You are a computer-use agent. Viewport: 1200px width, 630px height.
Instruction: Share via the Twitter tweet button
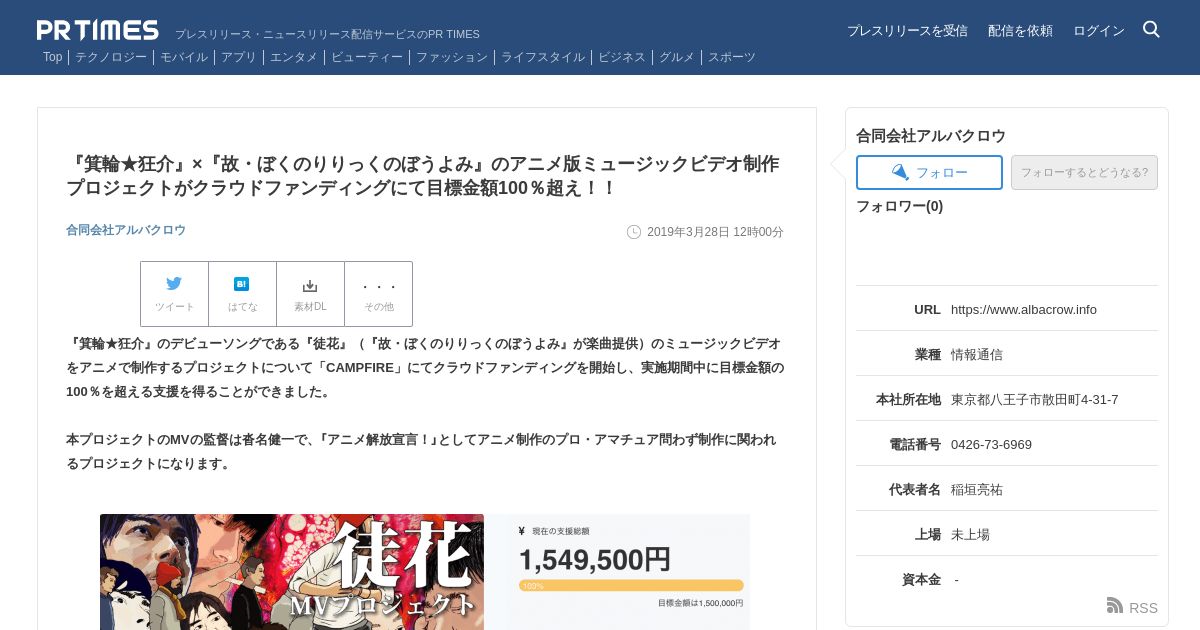point(174,294)
